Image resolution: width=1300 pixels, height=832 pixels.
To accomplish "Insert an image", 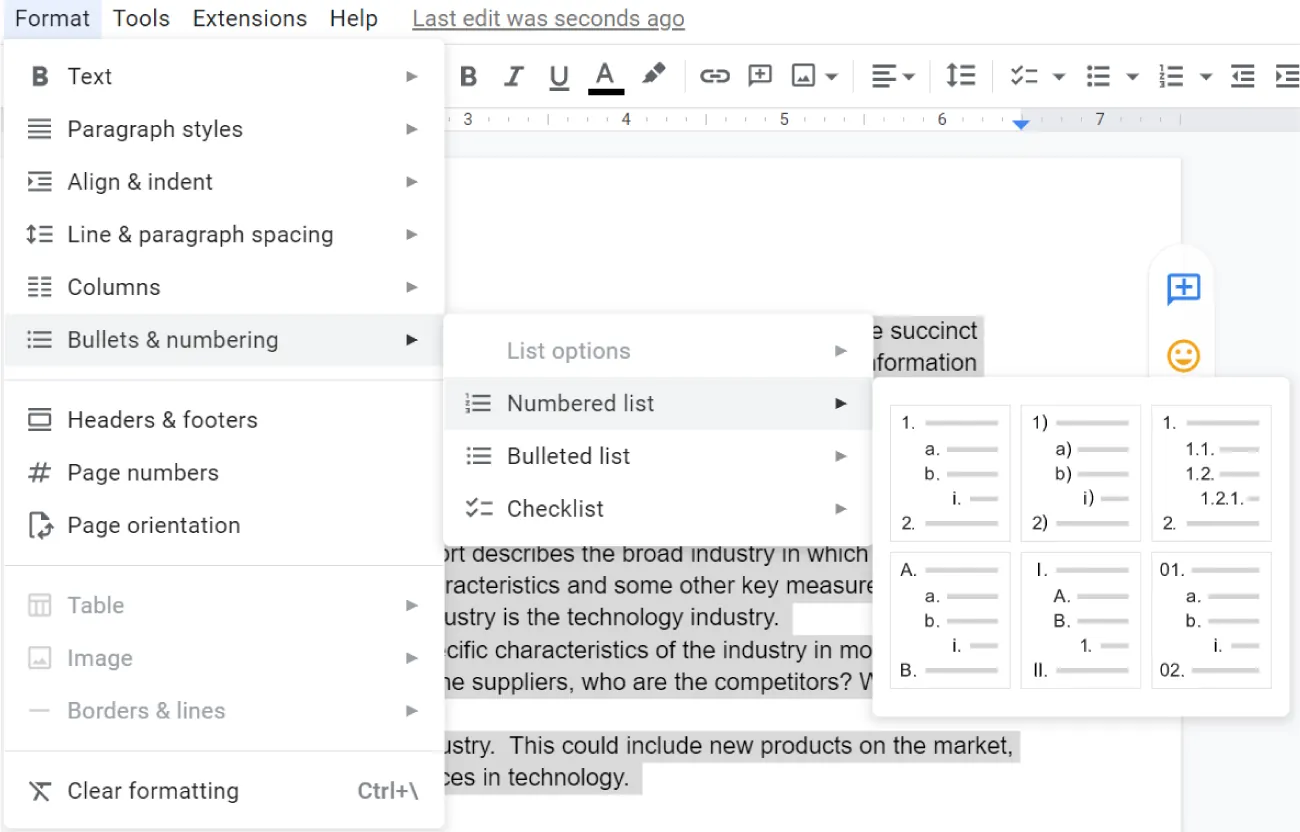I will (806, 76).
